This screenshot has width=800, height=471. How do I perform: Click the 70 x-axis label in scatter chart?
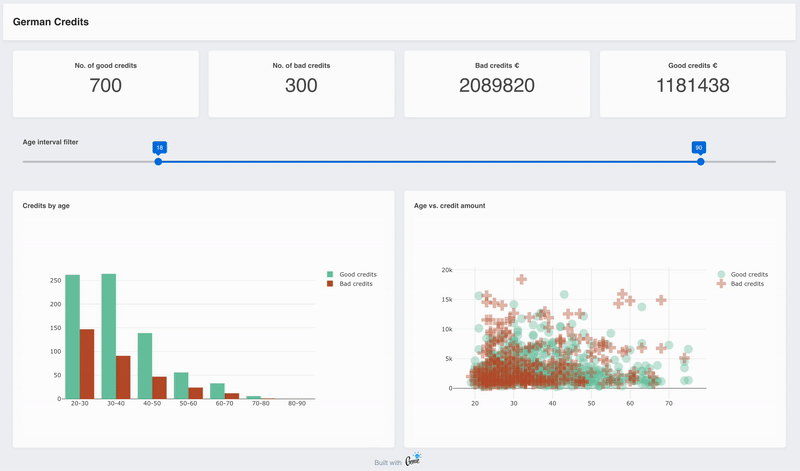click(669, 404)
